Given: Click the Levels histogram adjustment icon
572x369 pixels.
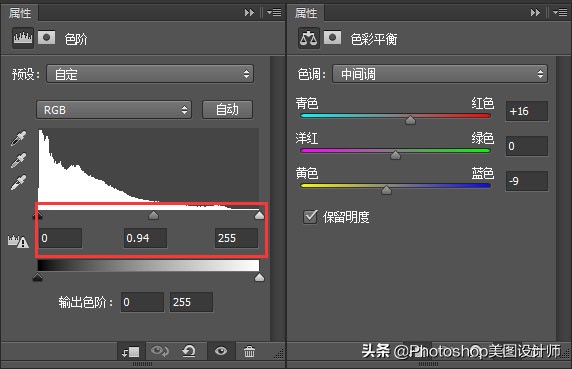Looking at the screenshot, I should (23, 38).
